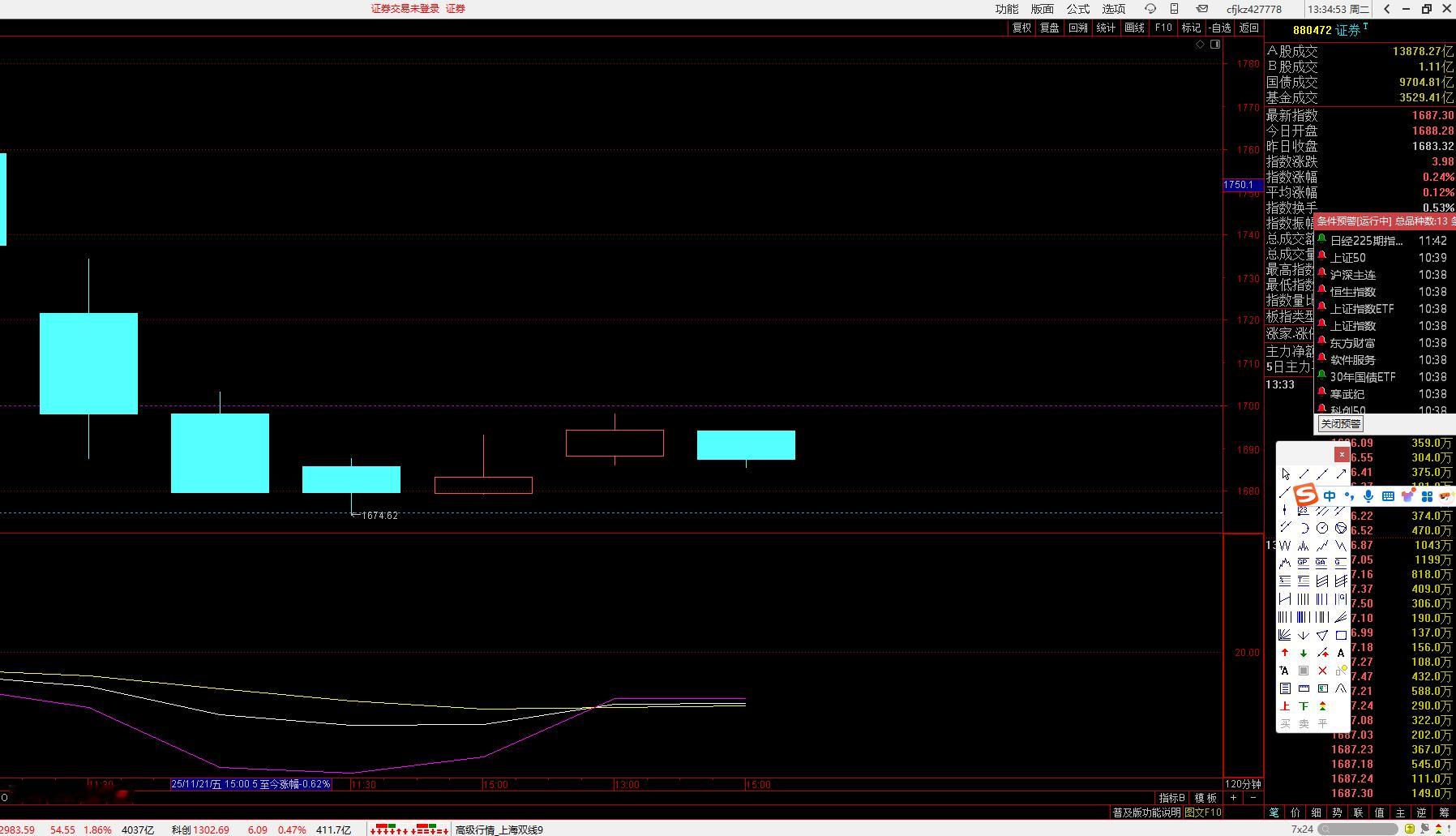The height and width of the screenshot is (836, 1456).
Task: Click the 模板 button
Action: pyautogui.click(x=1205, y=798)
